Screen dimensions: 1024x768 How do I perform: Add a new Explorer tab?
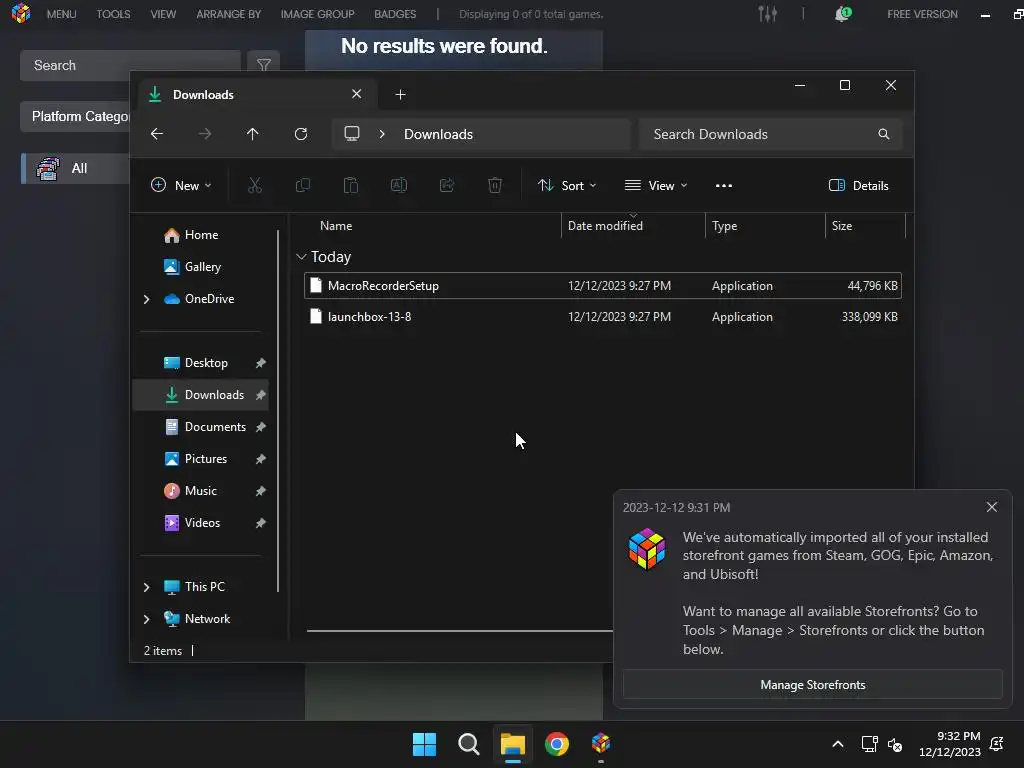[x=400, y=95]
